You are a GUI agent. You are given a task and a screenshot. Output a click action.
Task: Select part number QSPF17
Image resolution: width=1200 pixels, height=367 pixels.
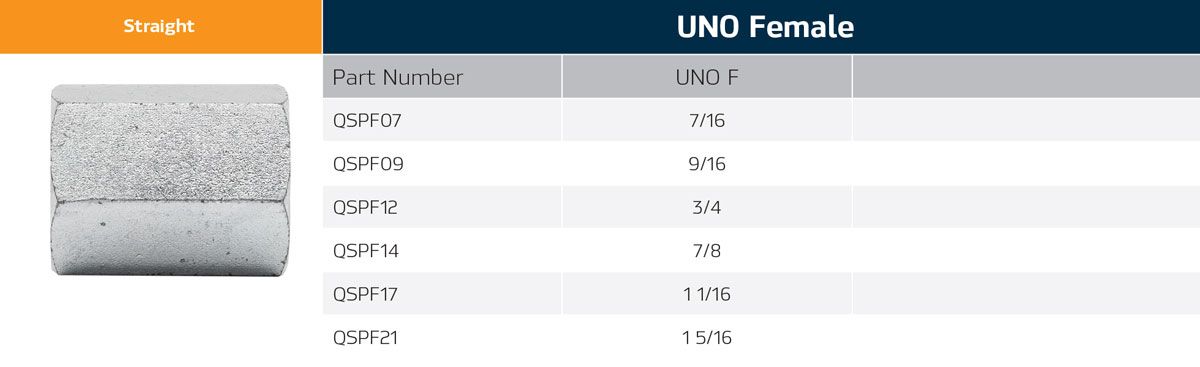[366, 294]
